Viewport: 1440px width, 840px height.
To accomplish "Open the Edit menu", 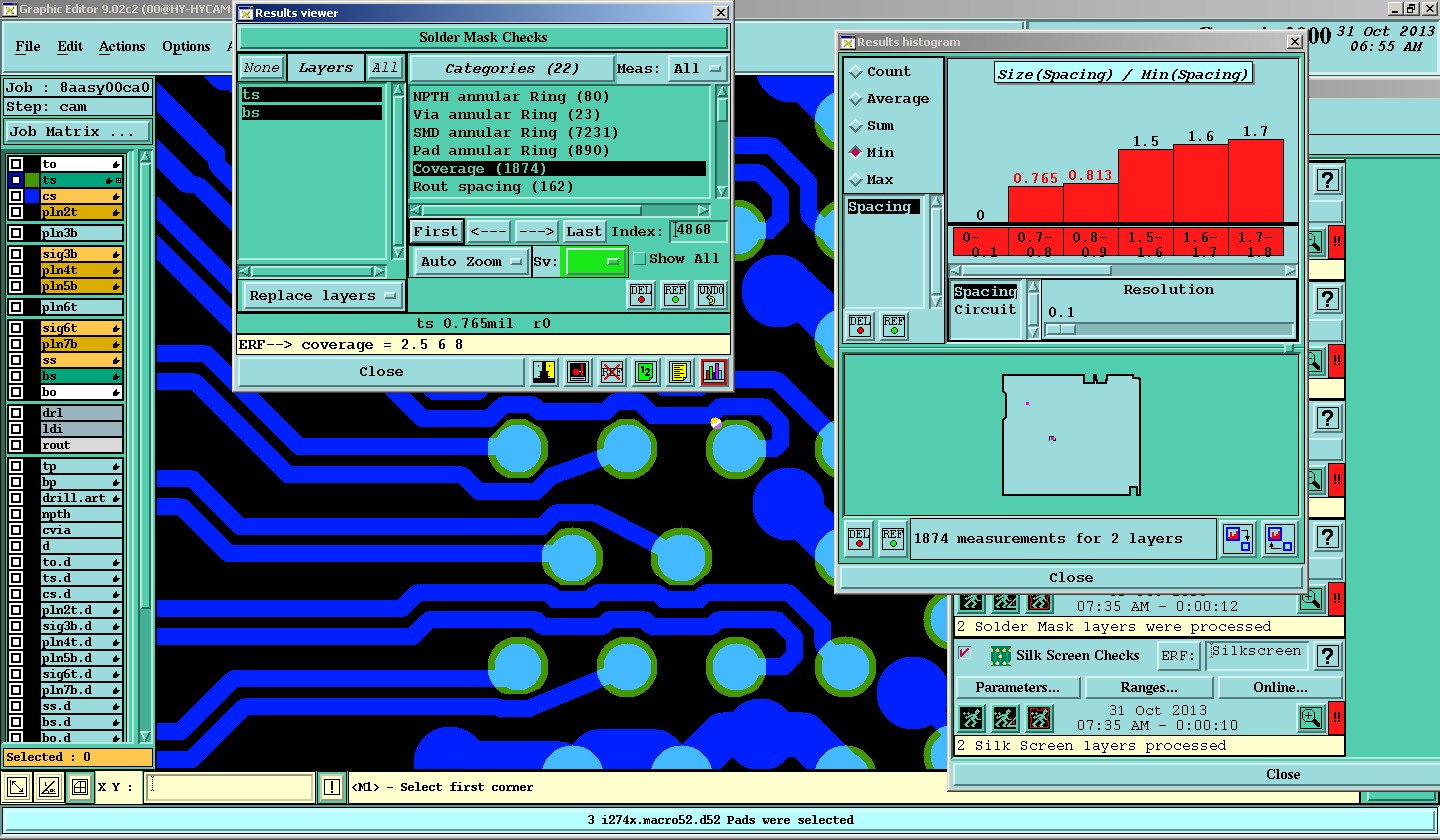I will (70, 47).
